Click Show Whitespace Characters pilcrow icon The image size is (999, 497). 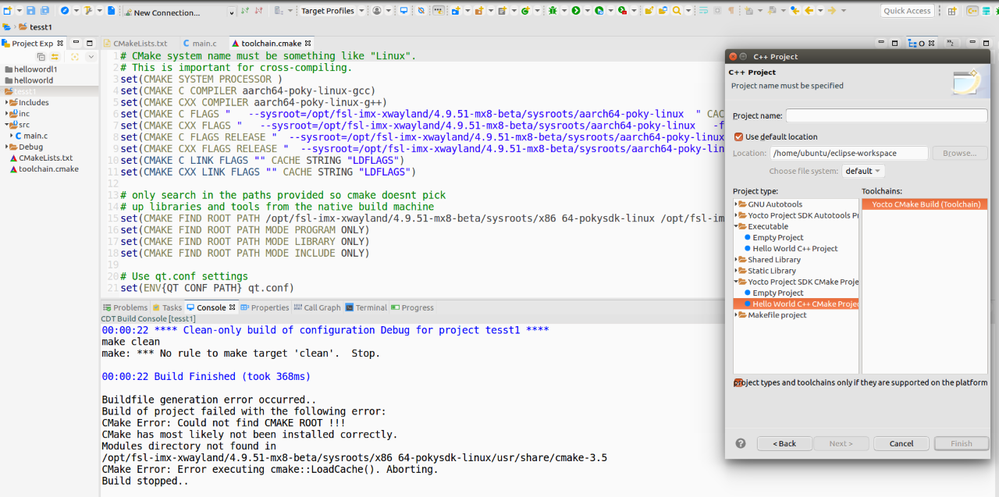pos(731,11)
